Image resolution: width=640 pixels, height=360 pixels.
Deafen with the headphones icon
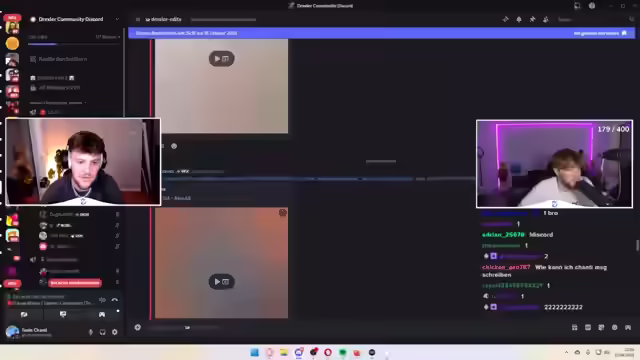[102, 332]
